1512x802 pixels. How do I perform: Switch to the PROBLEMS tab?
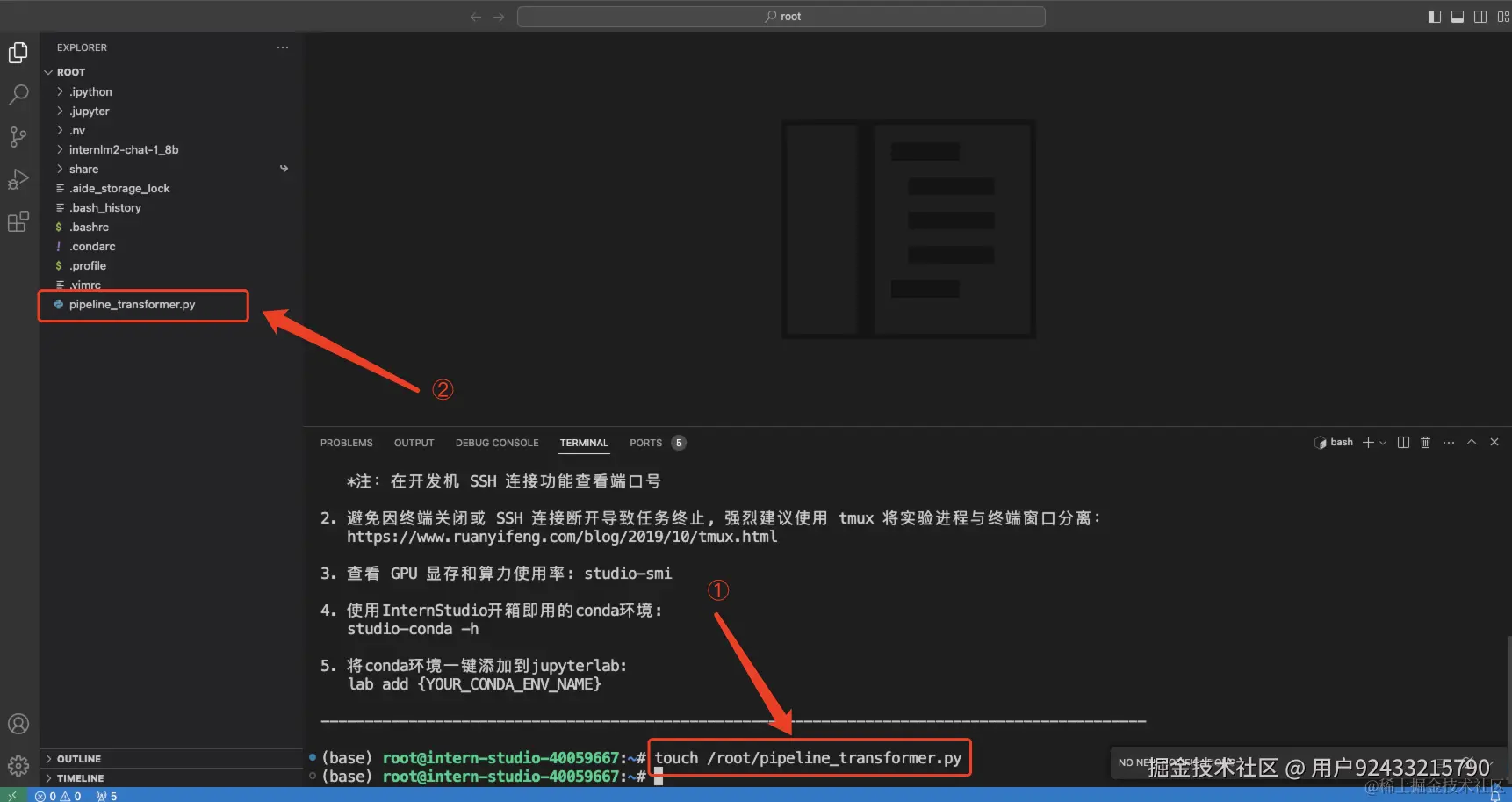(347, 443)
